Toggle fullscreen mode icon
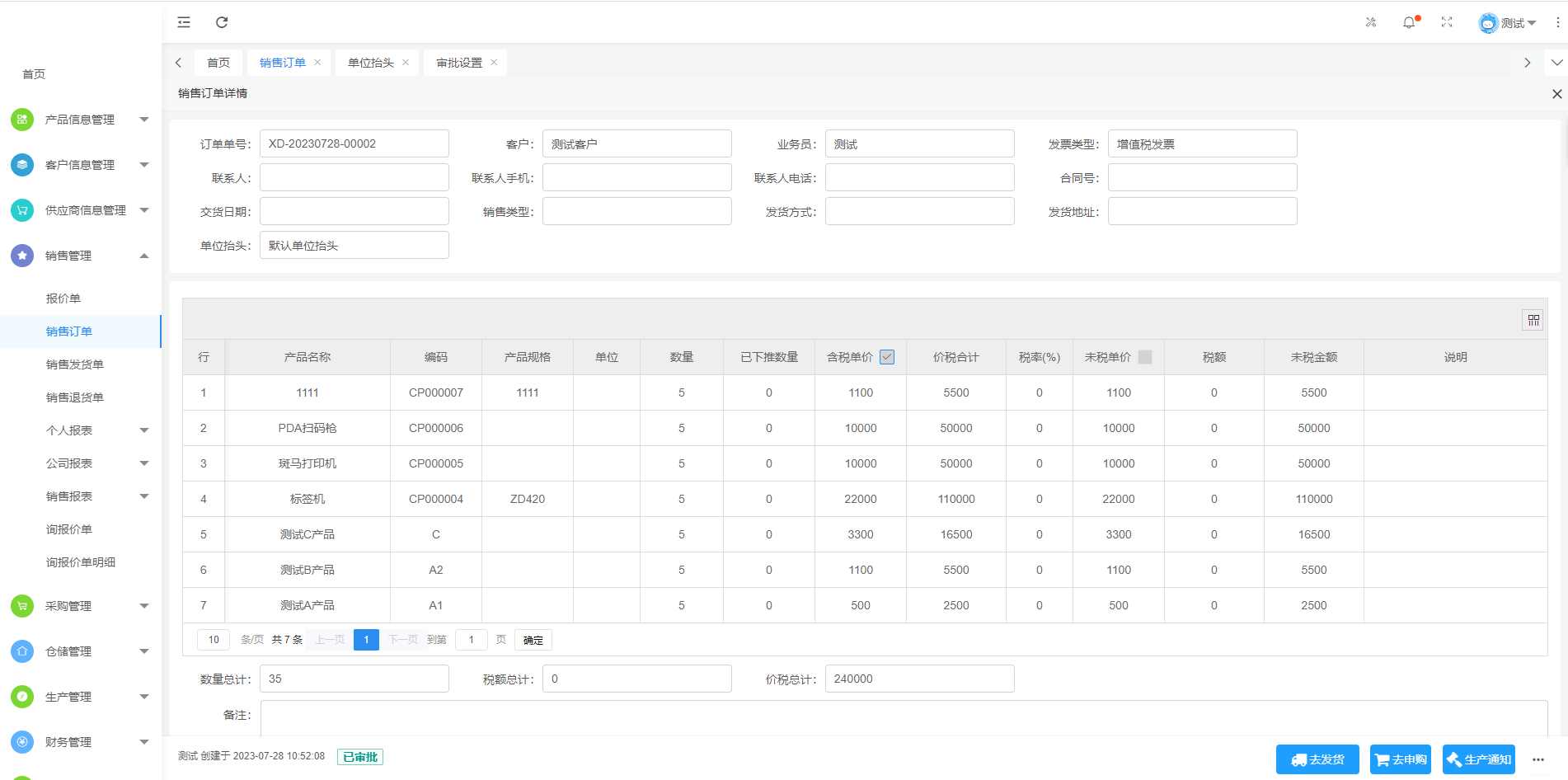 (1447, 22)
